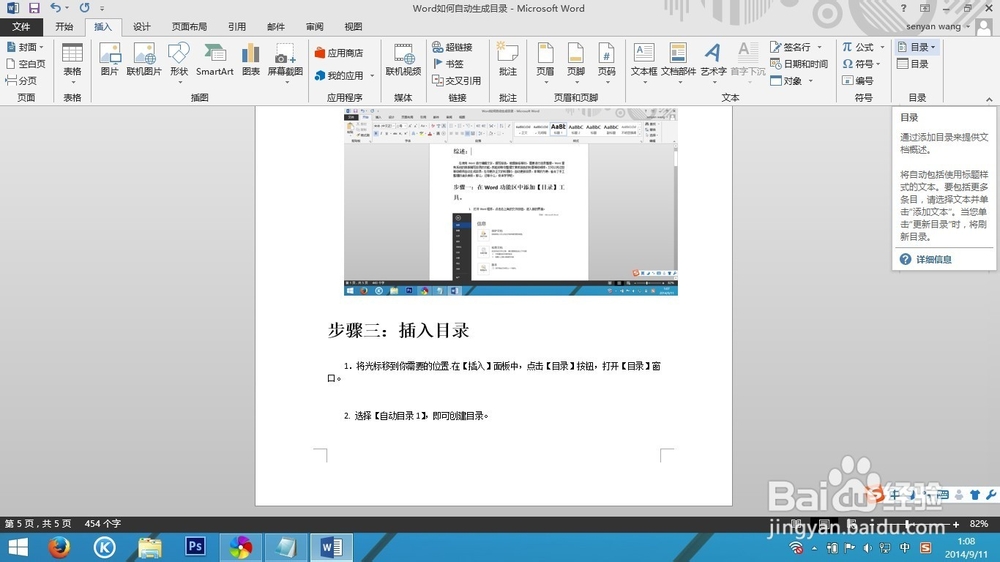Viewport: 1000px width, 562px height.
Task: Expand the My Apps (我的应用) dropdown
Action: tap(372, 76)
